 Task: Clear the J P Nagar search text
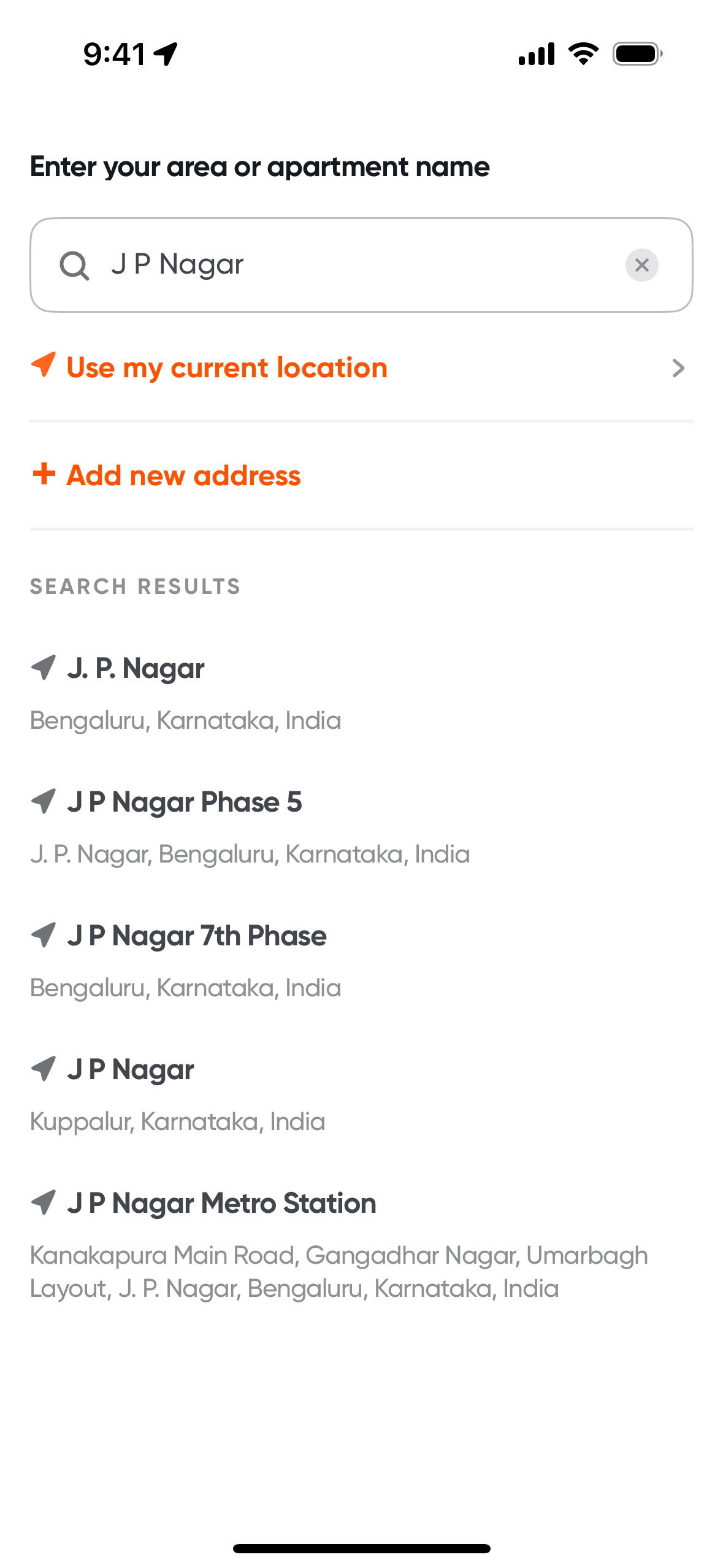point(641,265)
